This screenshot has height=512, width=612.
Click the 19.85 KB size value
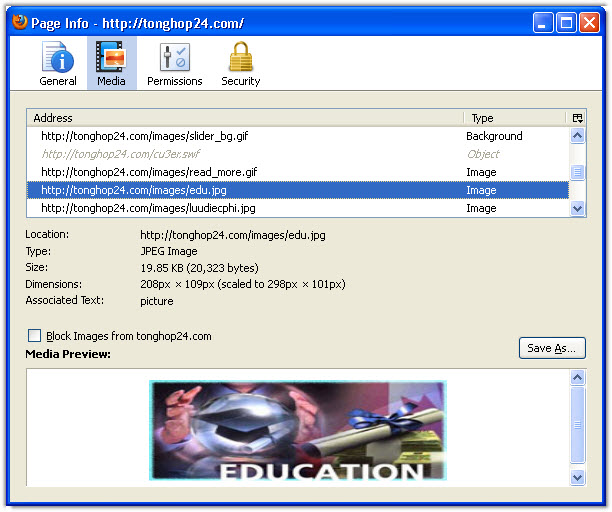point(199,268)
